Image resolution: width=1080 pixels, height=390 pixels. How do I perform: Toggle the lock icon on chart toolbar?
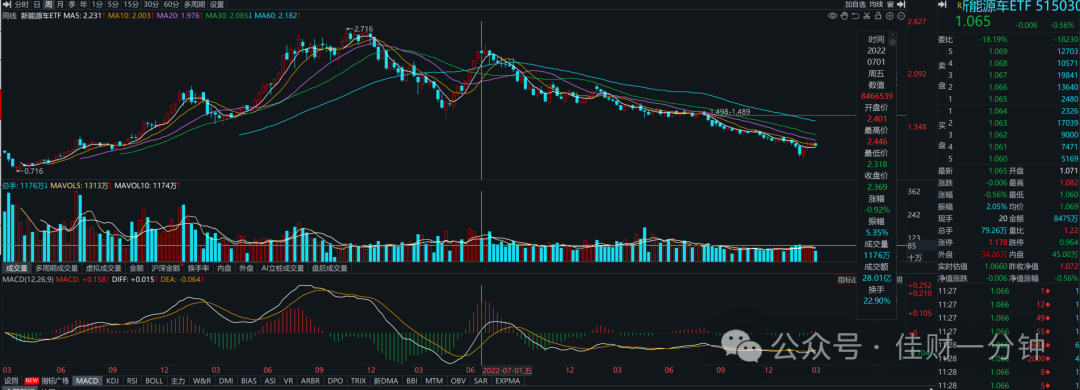[x=878, y=16]
